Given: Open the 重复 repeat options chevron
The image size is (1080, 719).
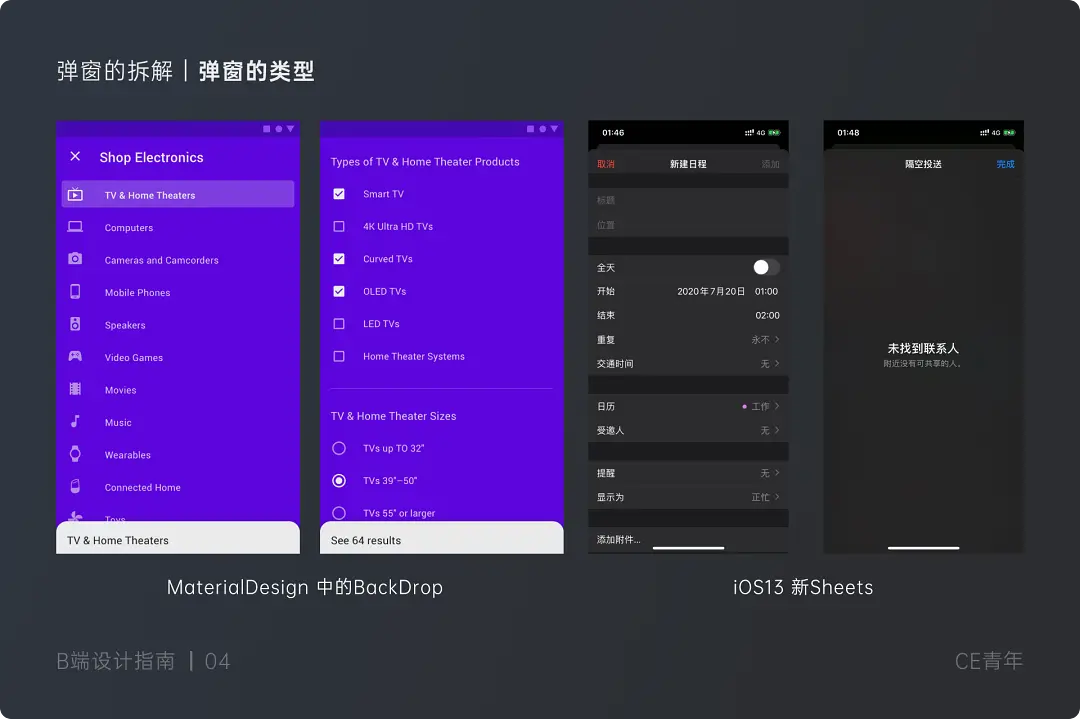Looking at the screenshot, I should pos(777,339).
